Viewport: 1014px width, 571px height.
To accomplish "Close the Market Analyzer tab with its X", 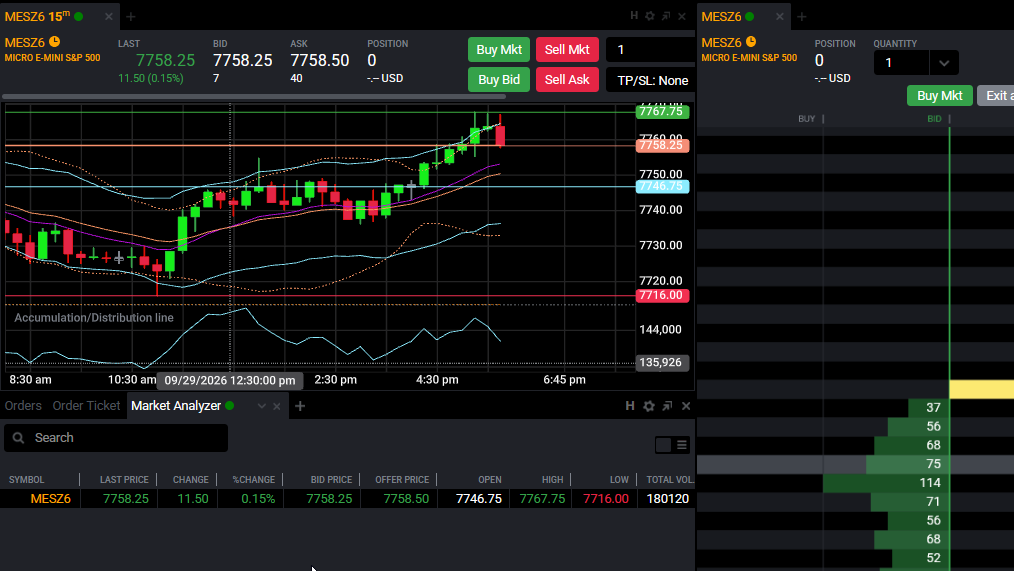I will (x=277, y=406).
